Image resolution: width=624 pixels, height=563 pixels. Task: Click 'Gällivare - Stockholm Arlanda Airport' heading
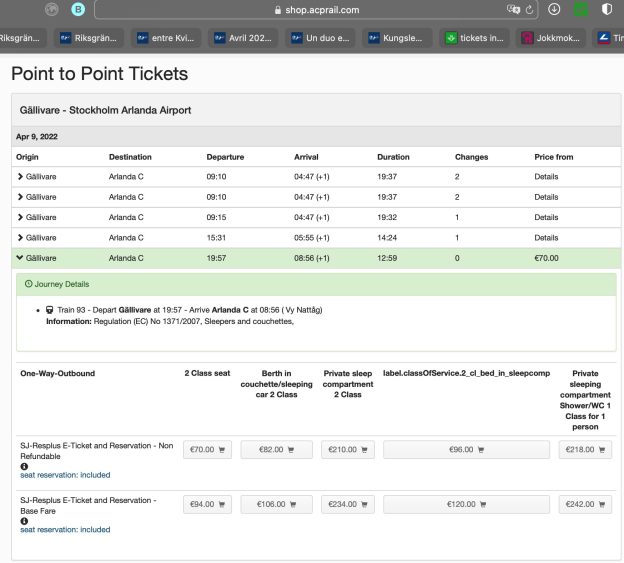pos(105,110)
